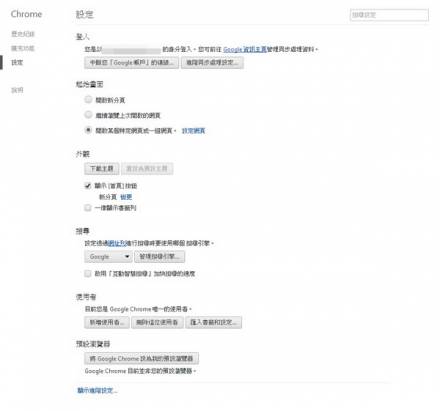Click the import bookmarks and settings button

(213, 322)
